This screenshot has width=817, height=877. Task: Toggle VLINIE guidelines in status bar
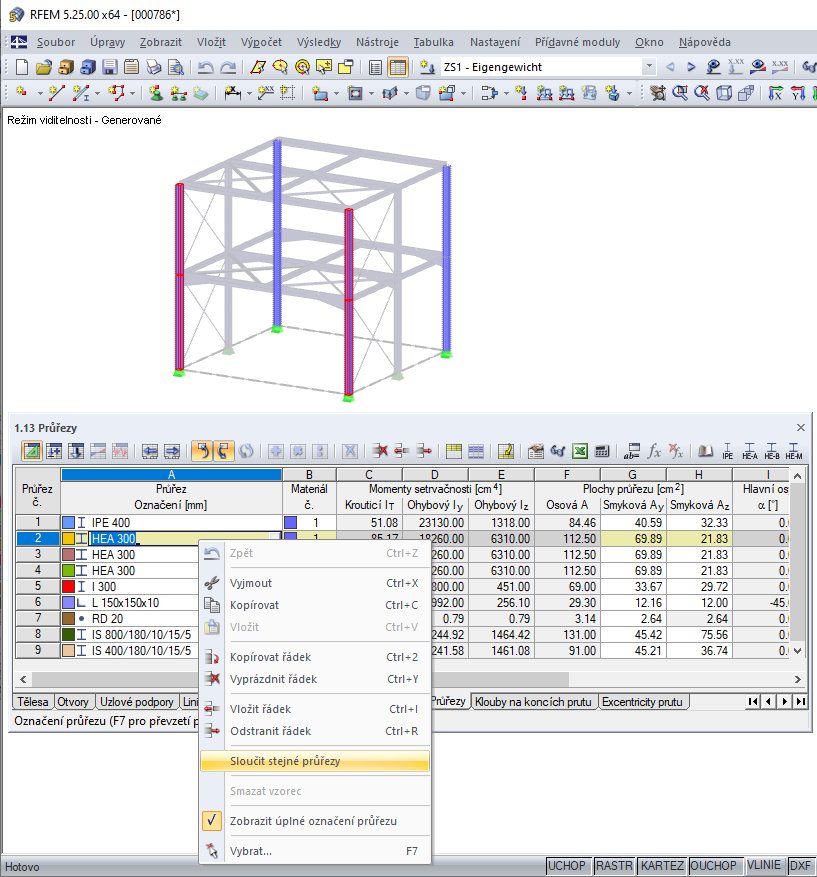pyautogui.click(x=764, y=865)
